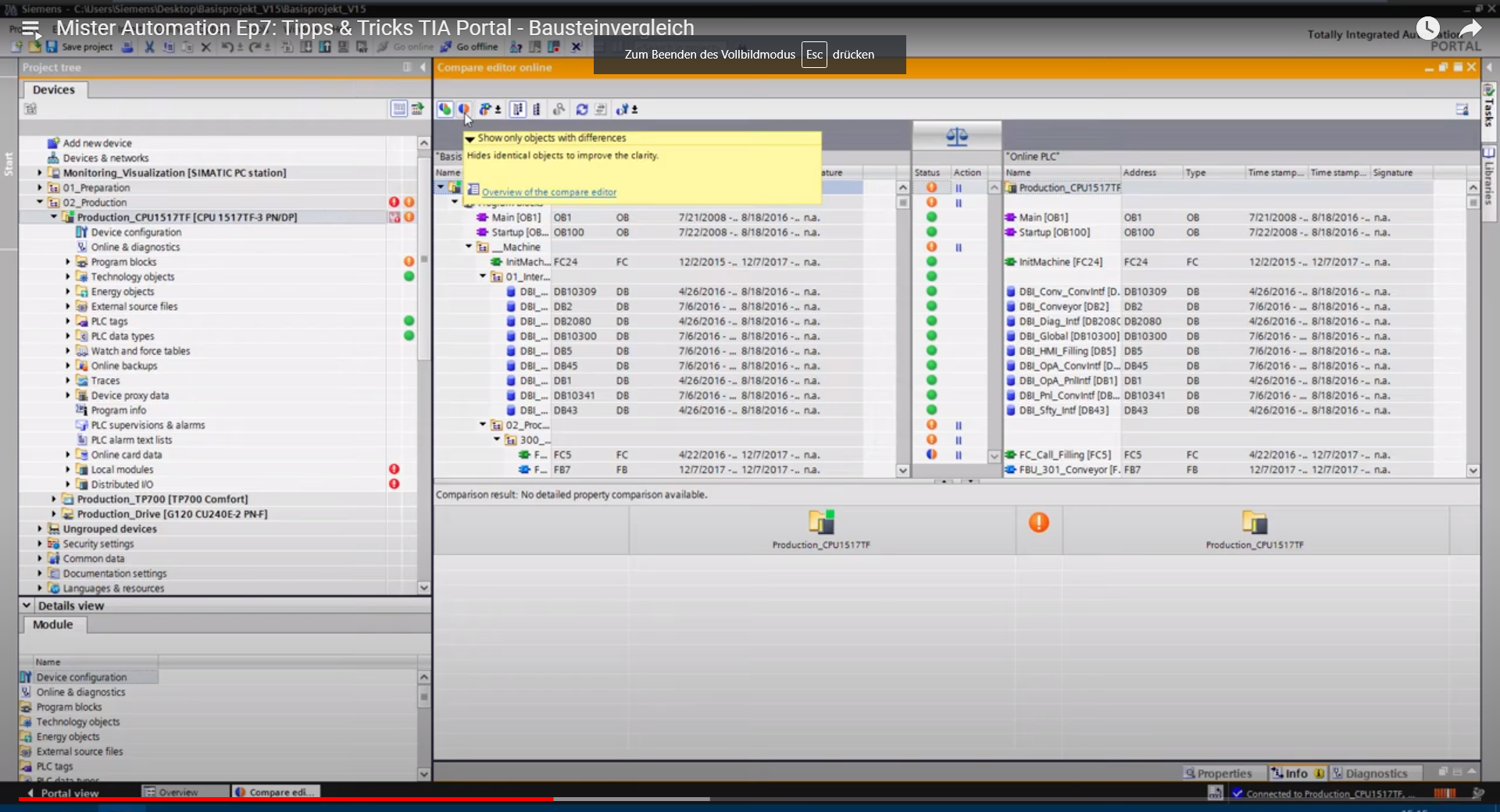The height and width of the screenshot is (812, 1500).
Task: Click the balance scale compare icon
Action: 956,137
